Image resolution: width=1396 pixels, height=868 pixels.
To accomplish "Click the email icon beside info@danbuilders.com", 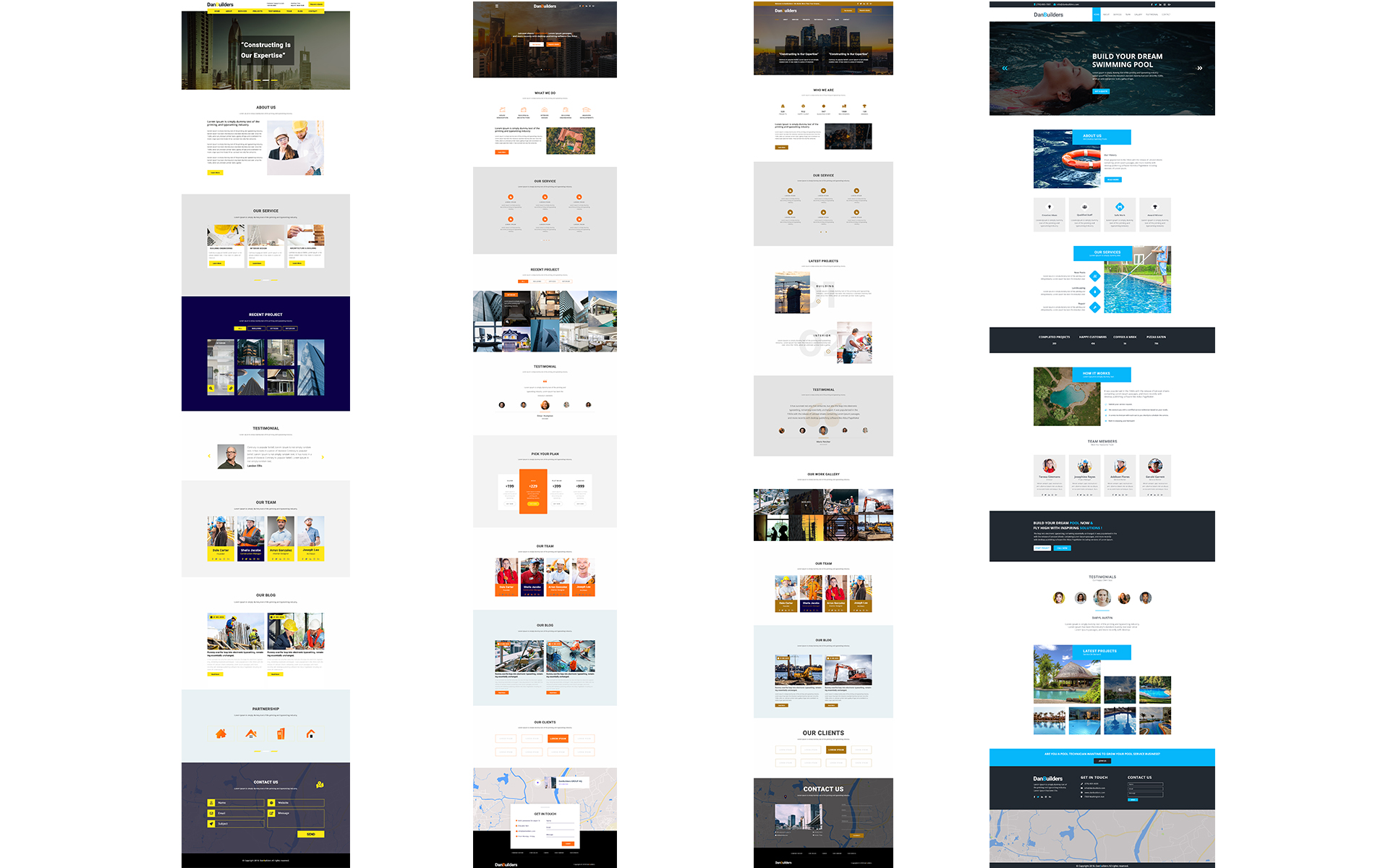I will tap(1055, 4).
